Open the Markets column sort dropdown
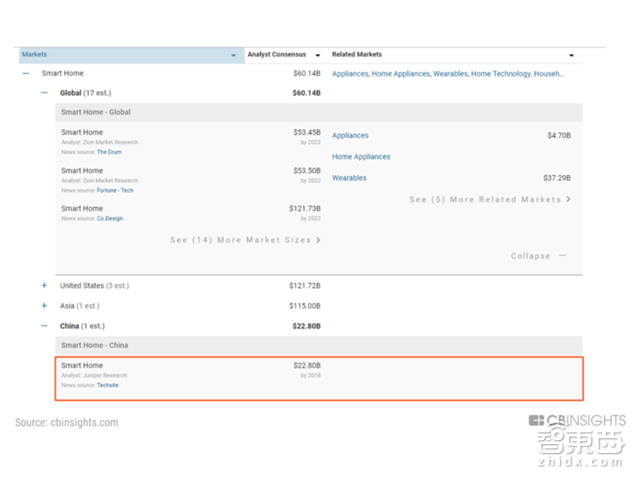 coord(234,55)
